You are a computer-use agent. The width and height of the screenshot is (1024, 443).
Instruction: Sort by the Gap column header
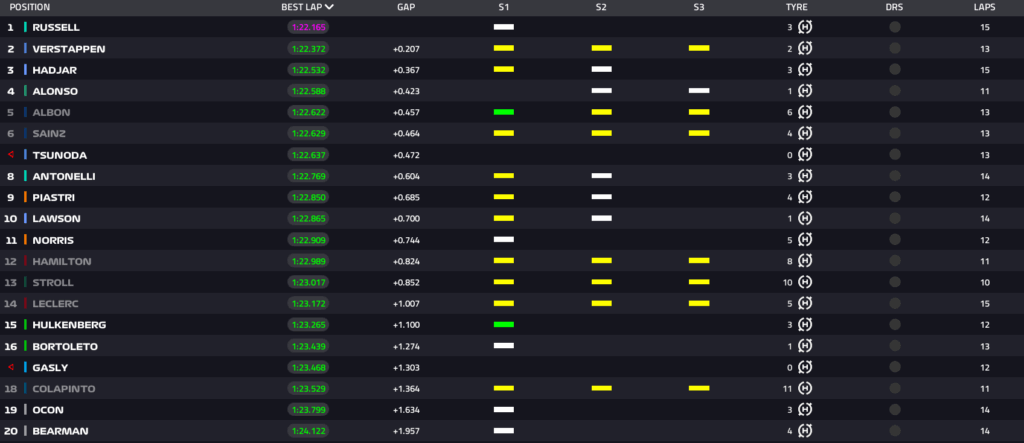[405, 7]
